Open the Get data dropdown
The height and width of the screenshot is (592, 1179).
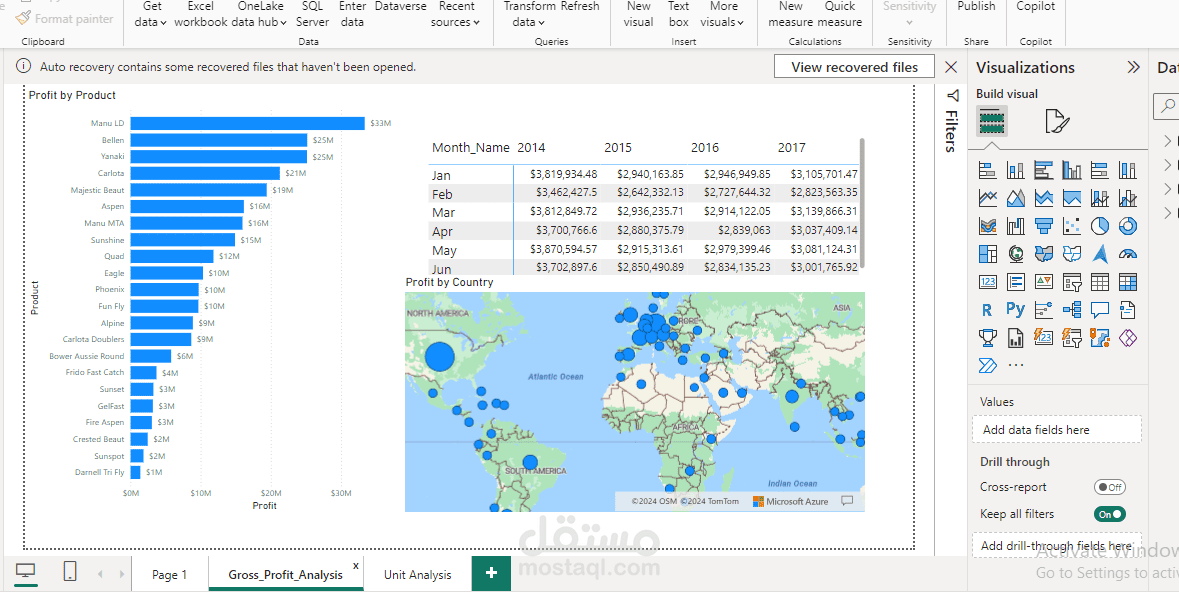pos(151,14)
